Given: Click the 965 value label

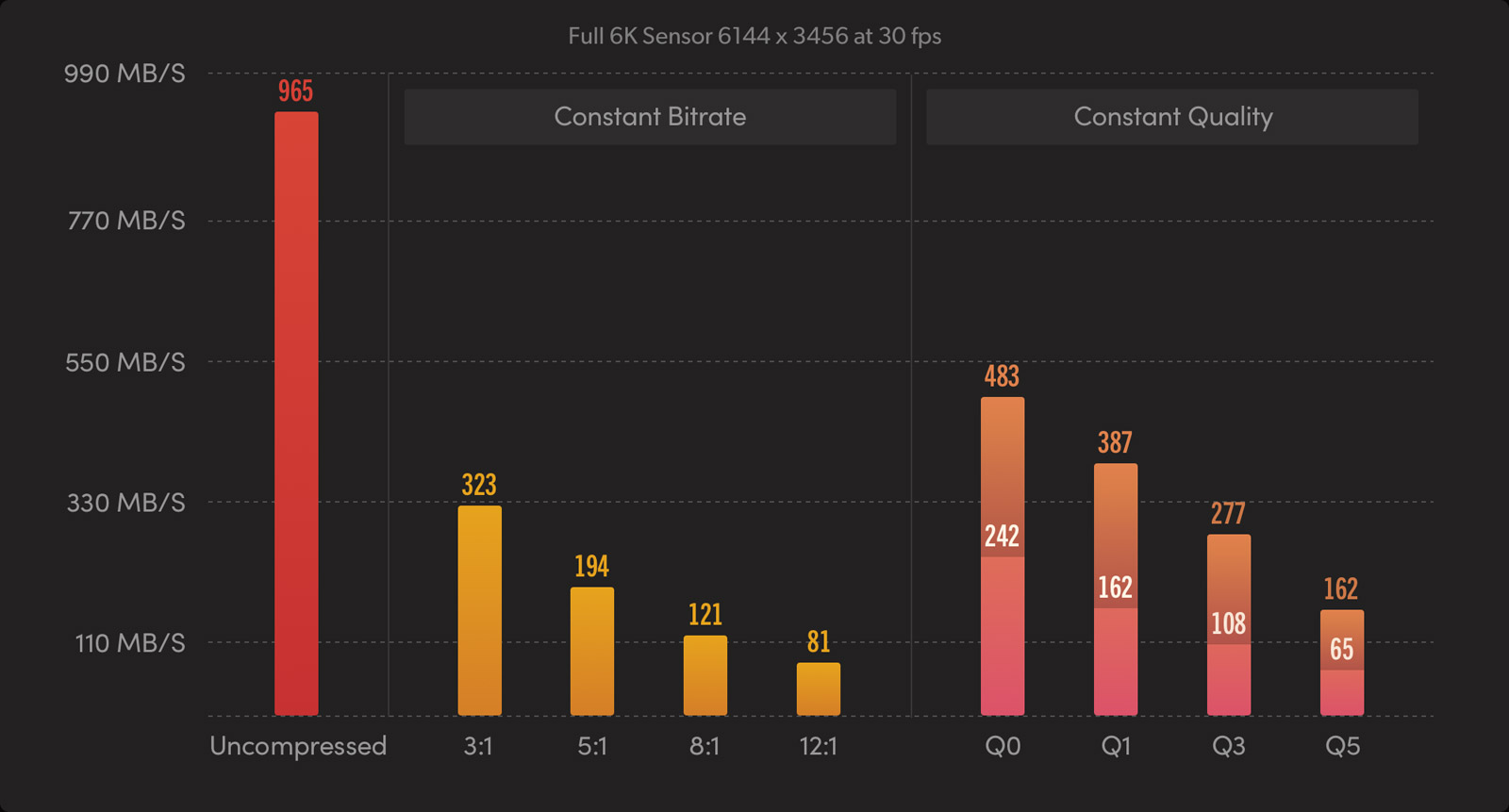Looking at the screenshot, I should [x=295, y=91].
